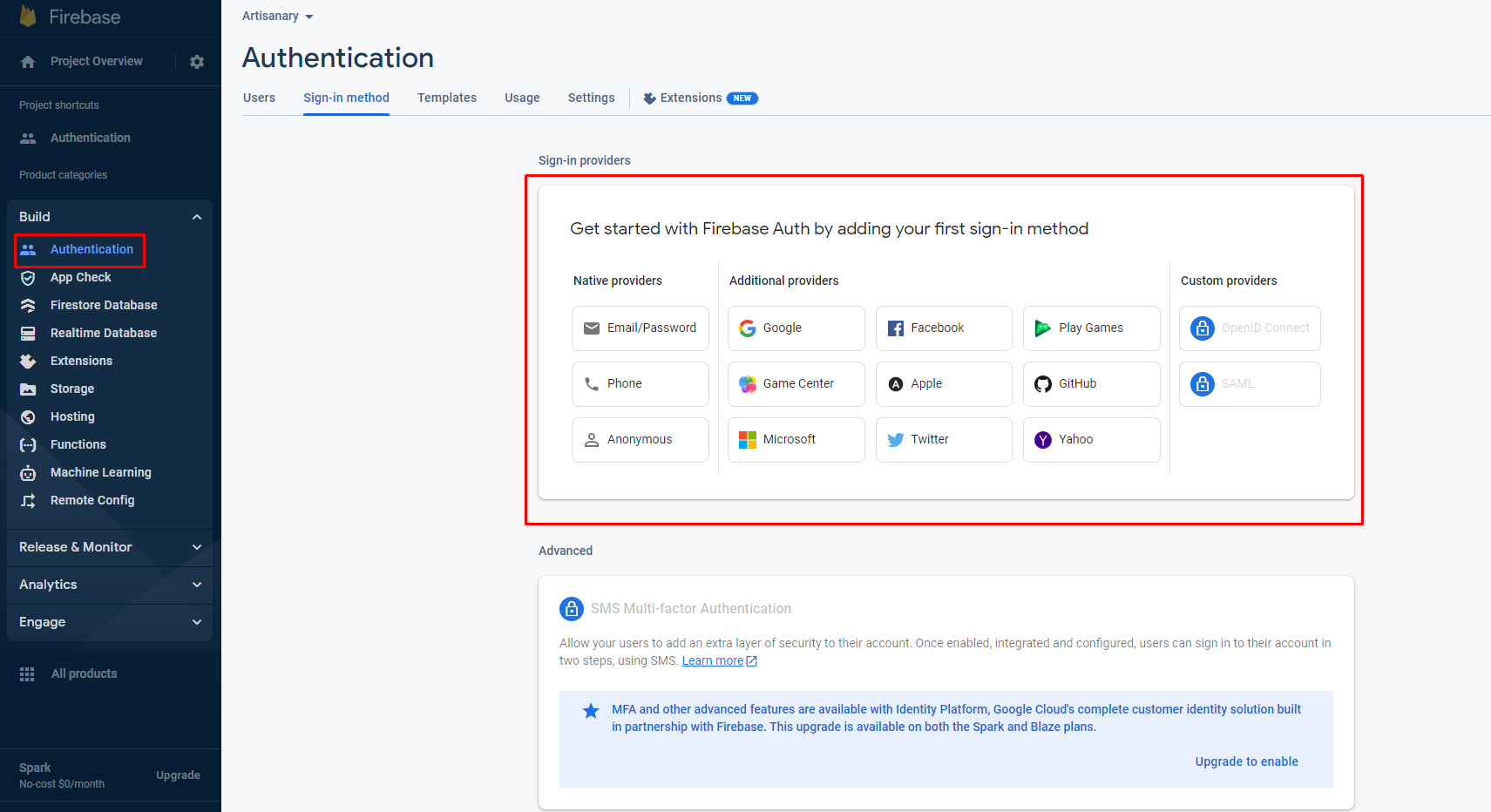Click the App Check shield icon
1491x812 pixels.
[28, 278]
